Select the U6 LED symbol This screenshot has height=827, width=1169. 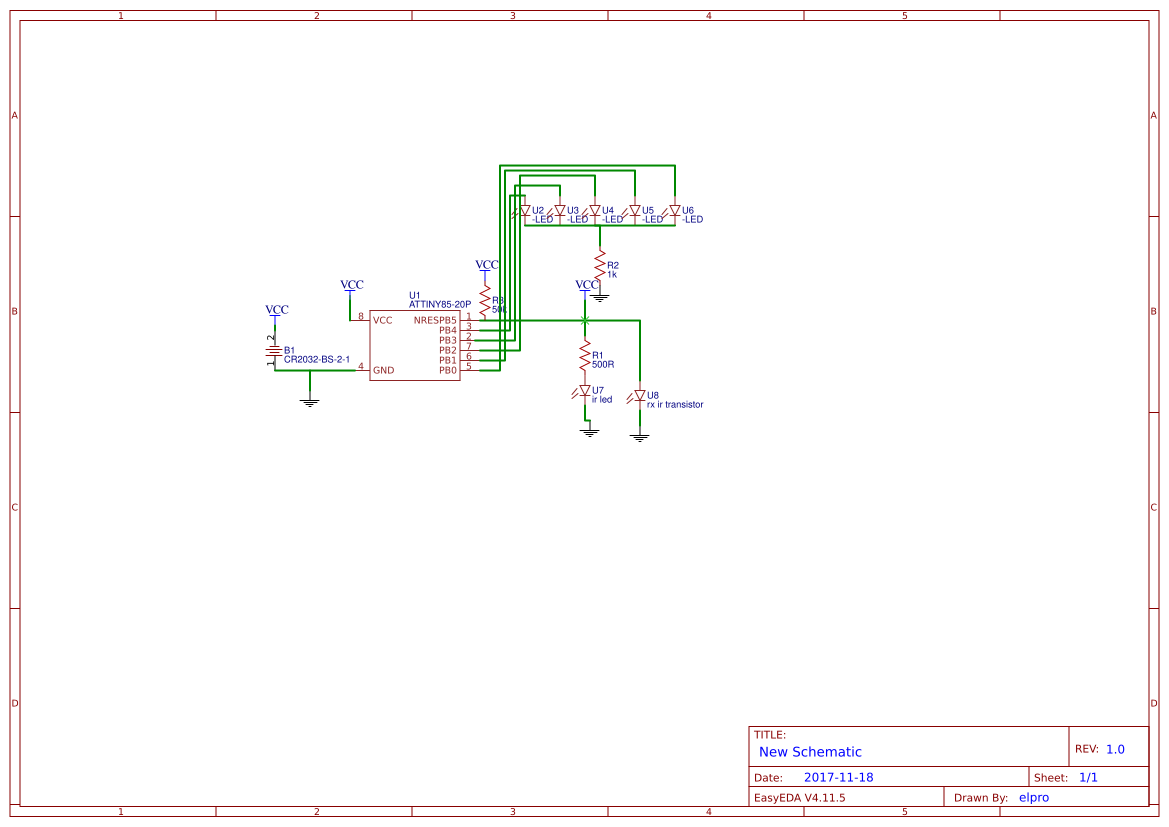(675, 210)
